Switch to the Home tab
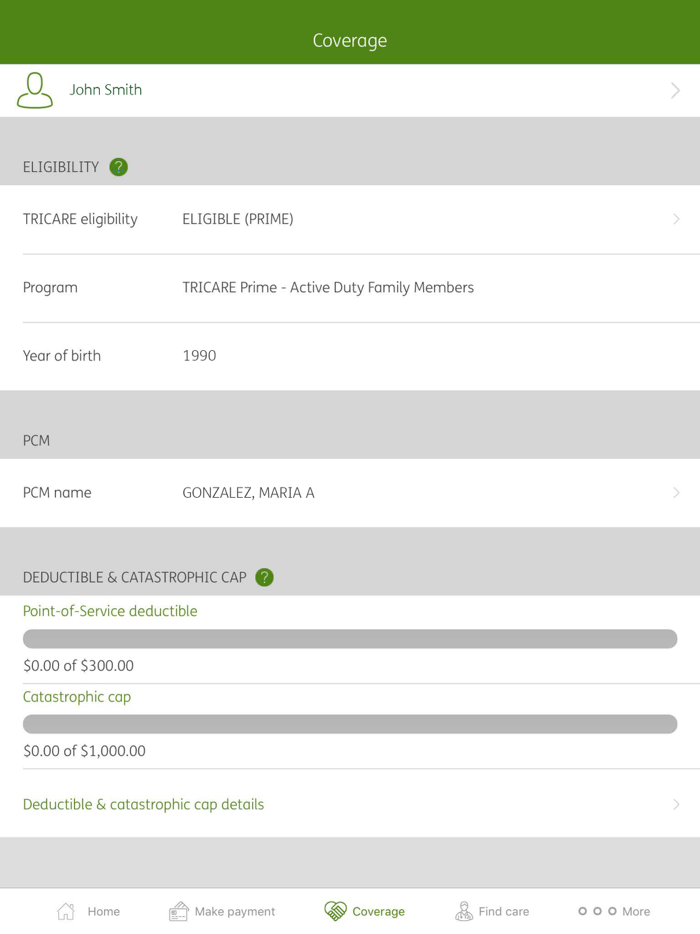The height and width of the screenshot is (934, 700). pyautogui.click(x=88, y=911)
